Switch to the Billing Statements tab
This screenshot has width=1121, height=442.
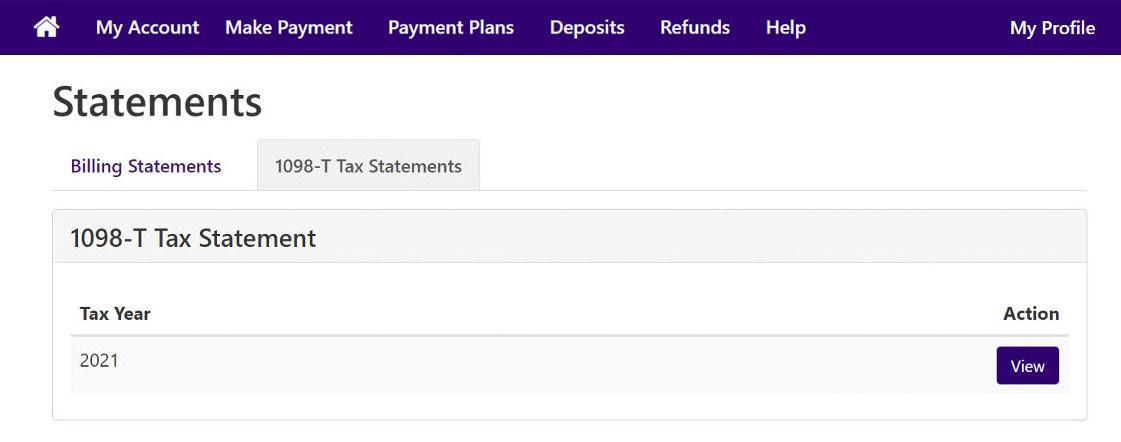[146, 166]
